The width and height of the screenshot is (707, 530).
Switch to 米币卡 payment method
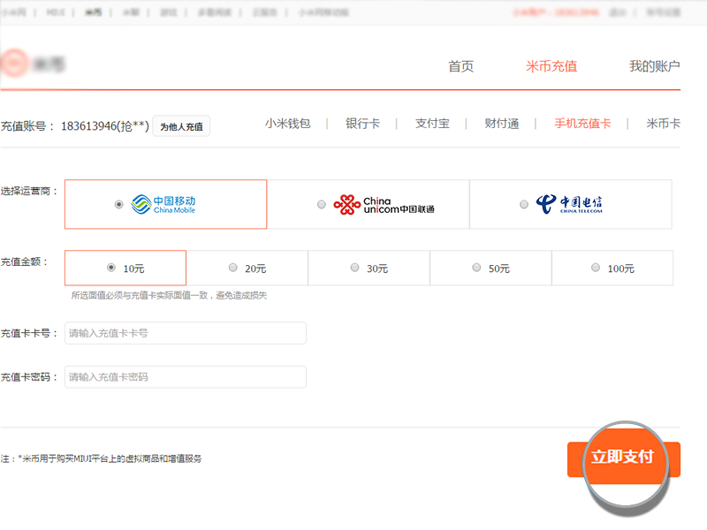click(x=663, y=123)
